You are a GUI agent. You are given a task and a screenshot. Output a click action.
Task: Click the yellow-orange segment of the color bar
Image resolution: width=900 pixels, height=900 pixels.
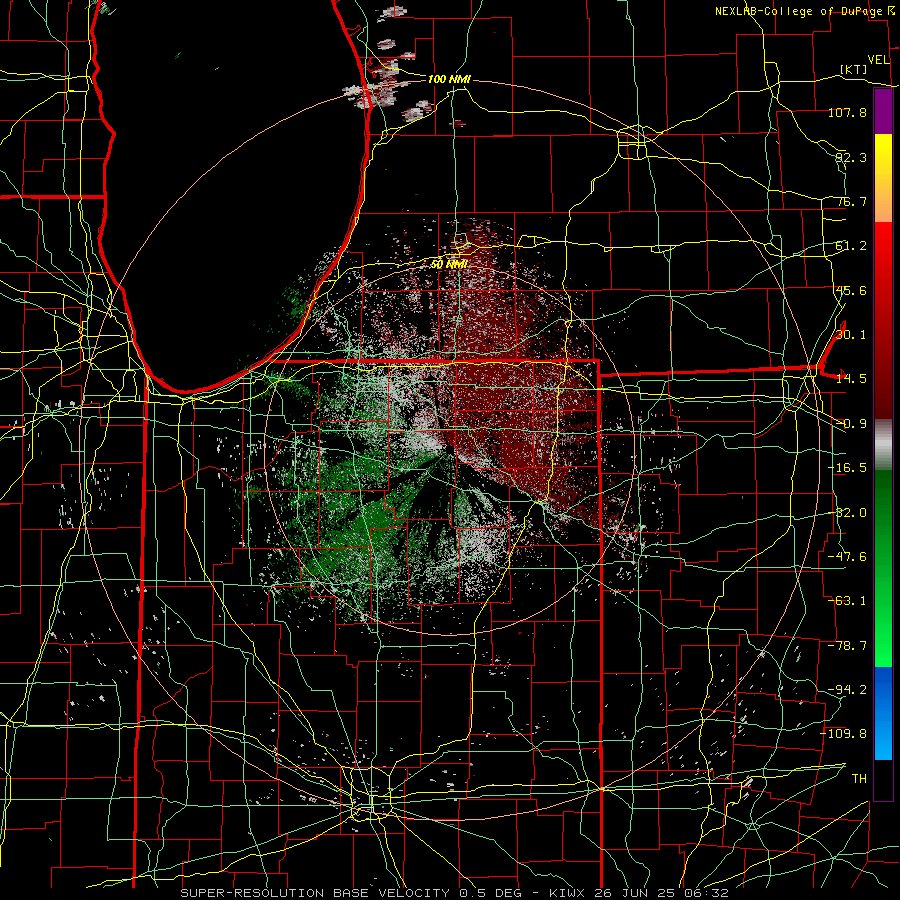click(x=883, y=178)
